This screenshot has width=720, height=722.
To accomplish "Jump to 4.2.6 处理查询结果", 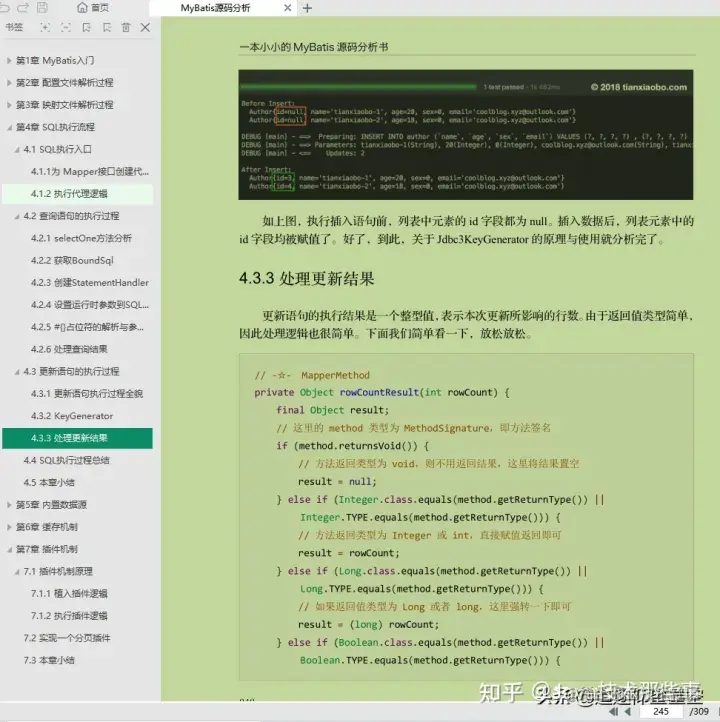I will [69, 349].
